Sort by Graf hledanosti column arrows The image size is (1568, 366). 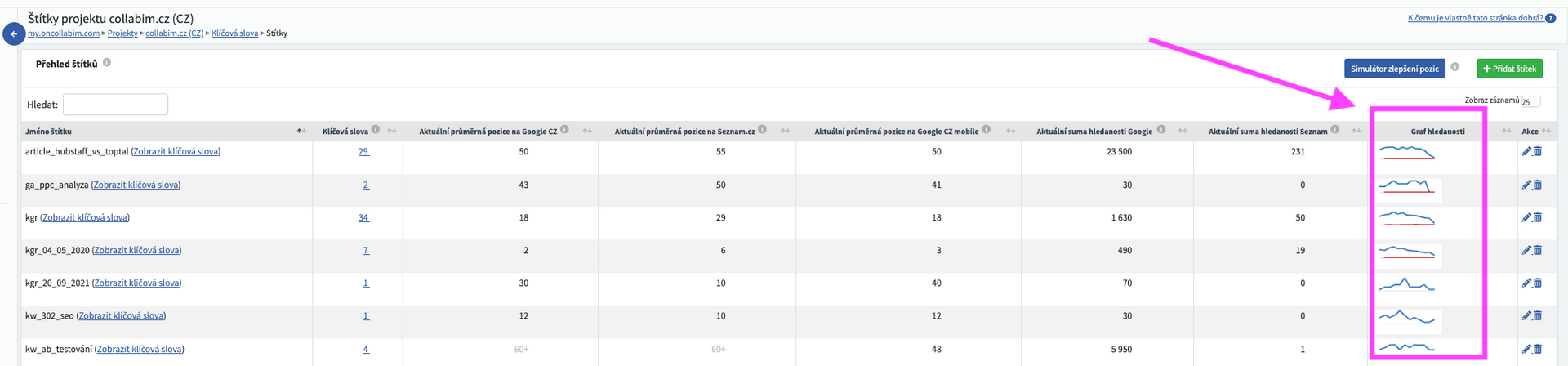click(x=1506, y=131)
